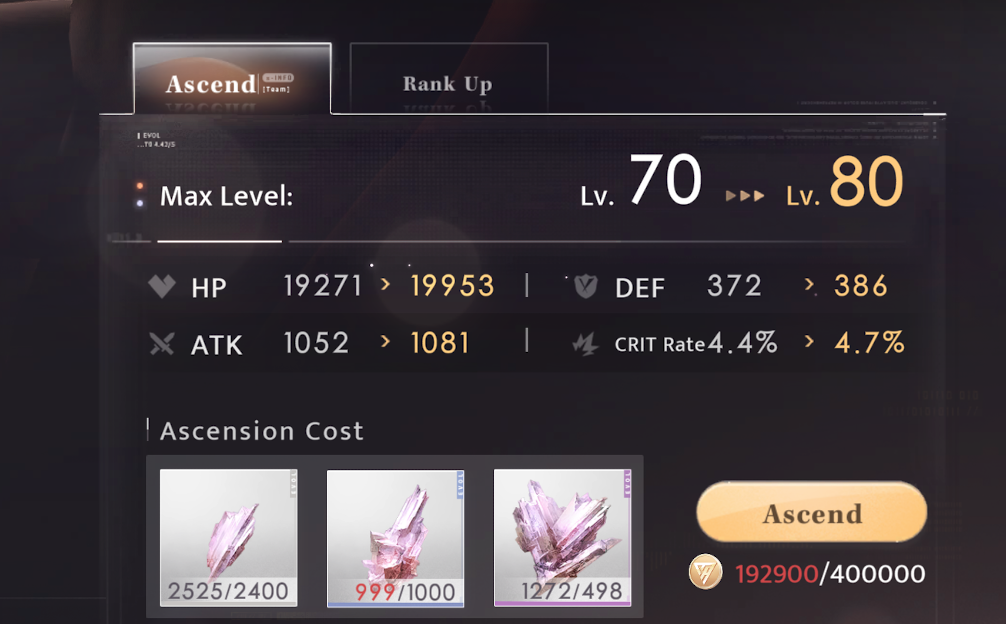Switch to the Rank Up tab

(x=449, y=78)
